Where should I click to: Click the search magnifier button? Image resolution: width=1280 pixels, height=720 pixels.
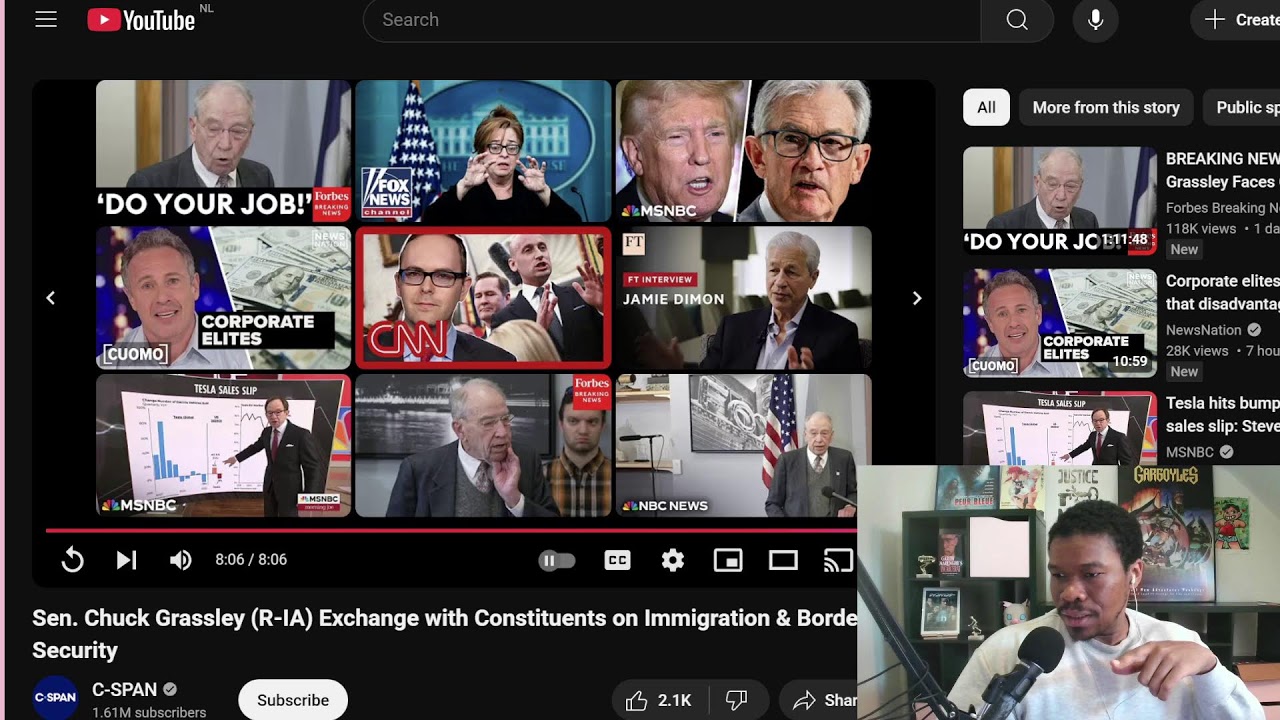[x=1017, y=20]
